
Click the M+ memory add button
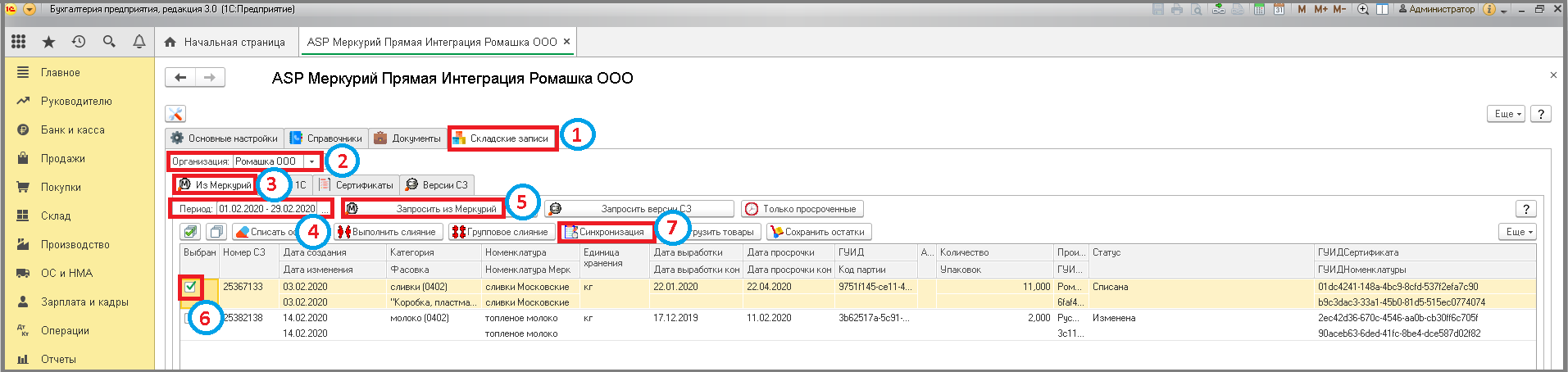(1320, 10)
